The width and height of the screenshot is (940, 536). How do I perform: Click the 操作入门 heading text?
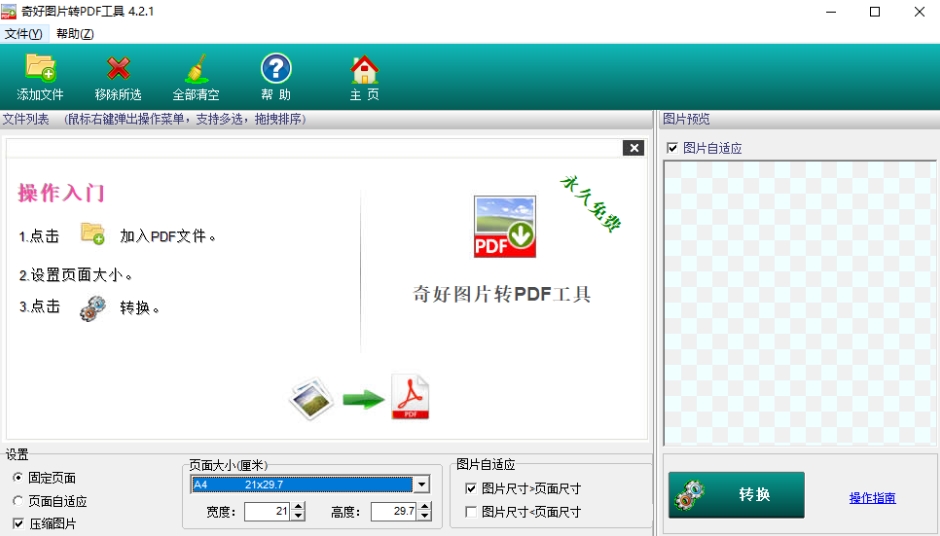click(x=61, y=193)
